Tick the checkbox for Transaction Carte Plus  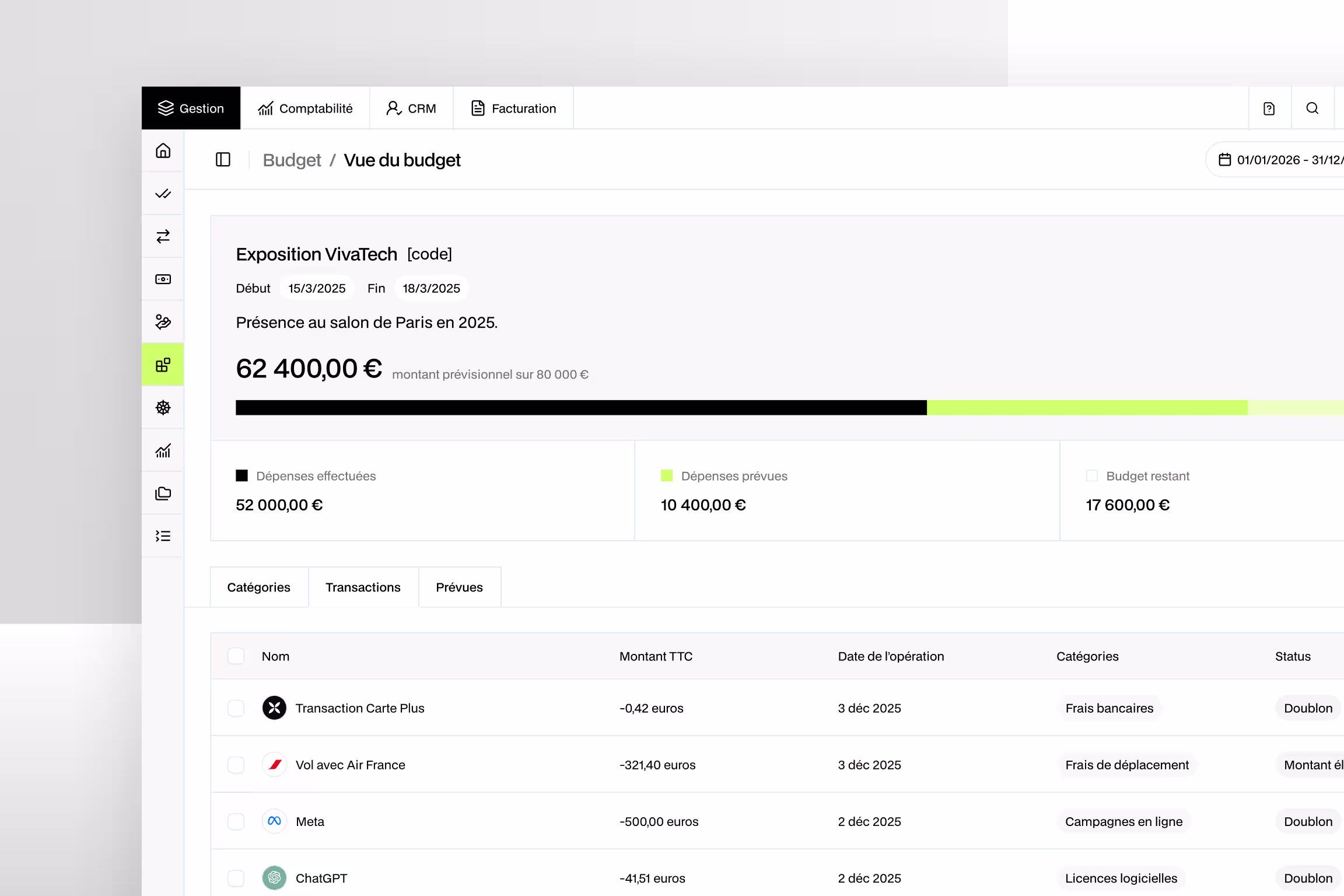pyautogui.click(x=236, y=708)
